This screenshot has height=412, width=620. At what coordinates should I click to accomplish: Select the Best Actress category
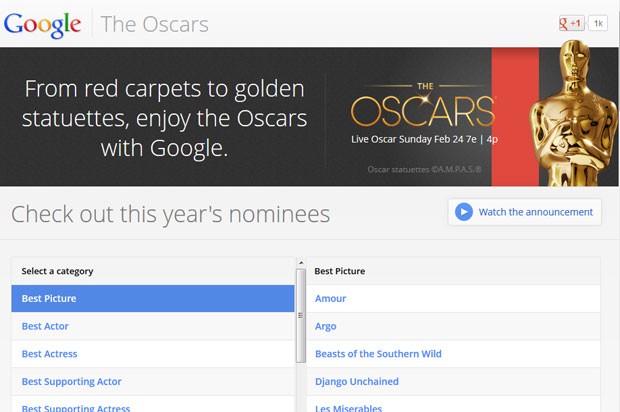(153, 354)
